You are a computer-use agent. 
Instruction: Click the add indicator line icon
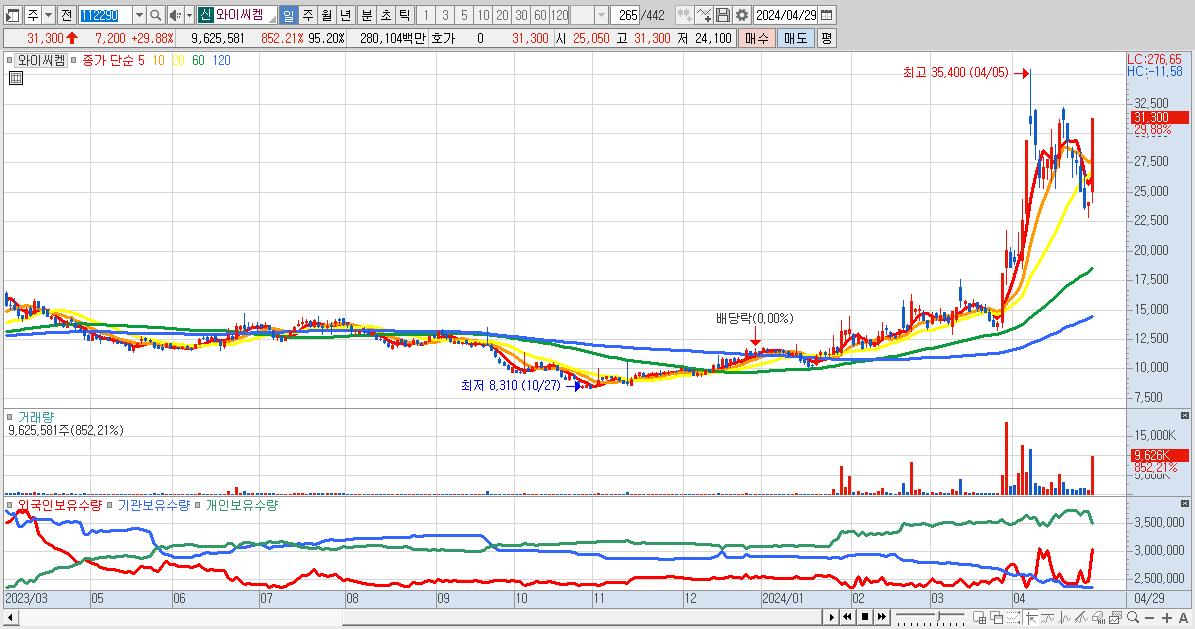(703, 15)
